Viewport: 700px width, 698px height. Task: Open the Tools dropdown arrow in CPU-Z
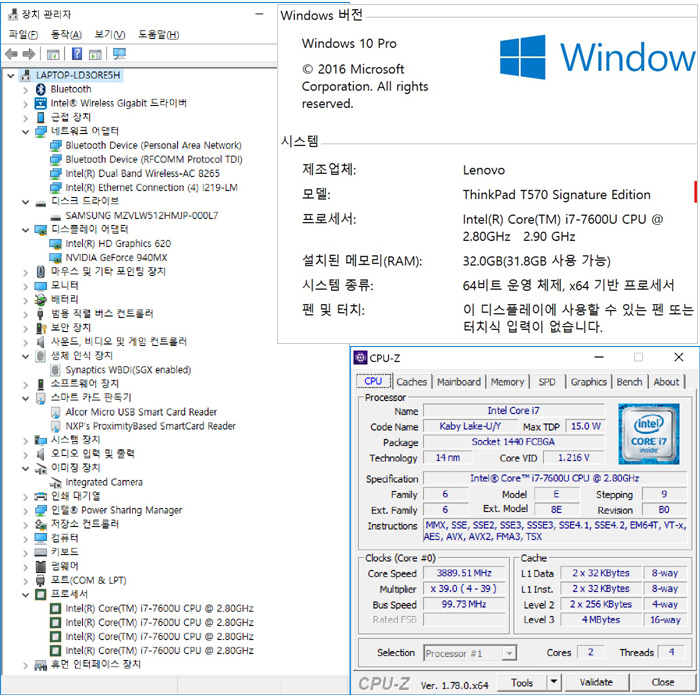point(554,682)
